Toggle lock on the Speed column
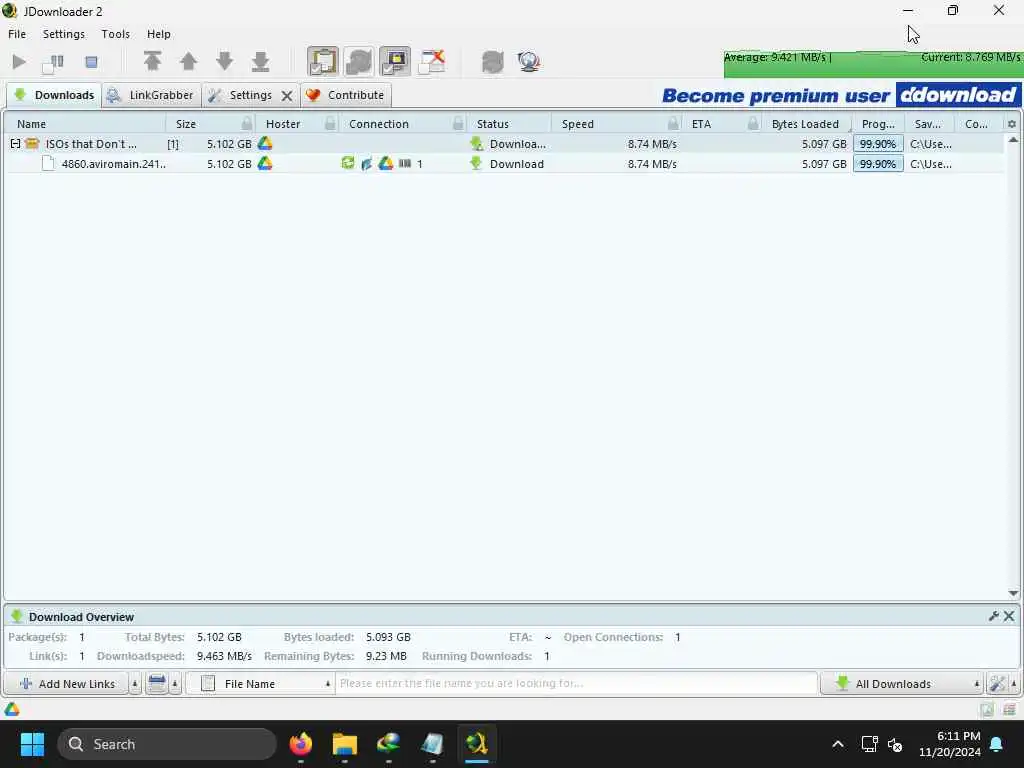The image size is (1024, 768). pyautogui.click(x=673, y=123)
